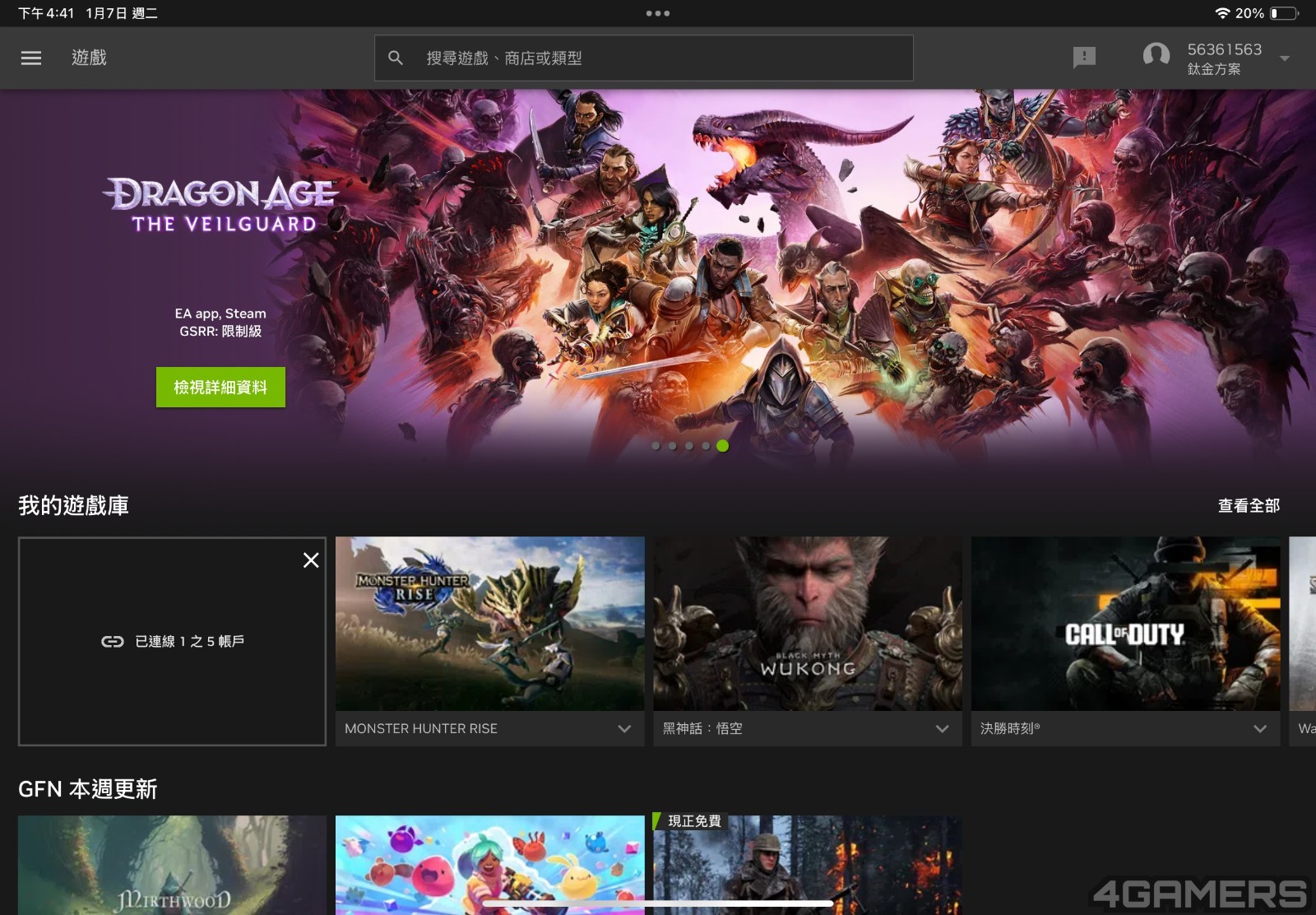Click the 鈦金方案 membership label

[x=1214, y=69]
